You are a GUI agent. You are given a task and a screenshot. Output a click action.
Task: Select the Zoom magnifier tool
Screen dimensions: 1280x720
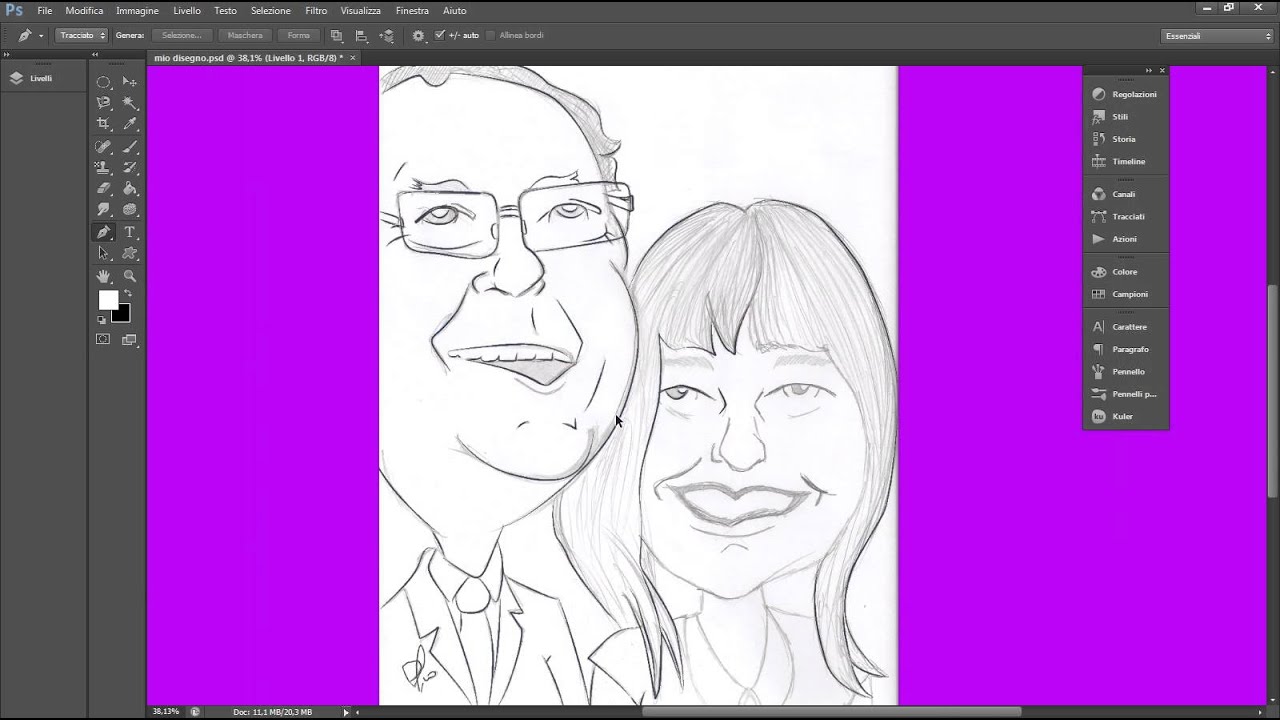[x=129, y=276]
